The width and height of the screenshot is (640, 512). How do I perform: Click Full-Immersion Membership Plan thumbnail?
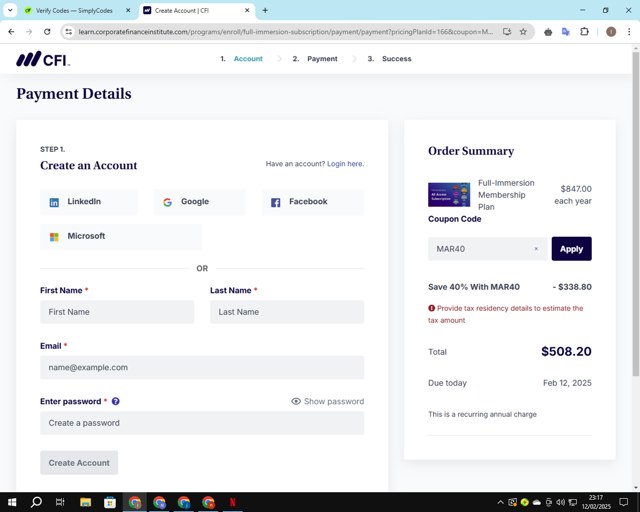pos(449,194)
